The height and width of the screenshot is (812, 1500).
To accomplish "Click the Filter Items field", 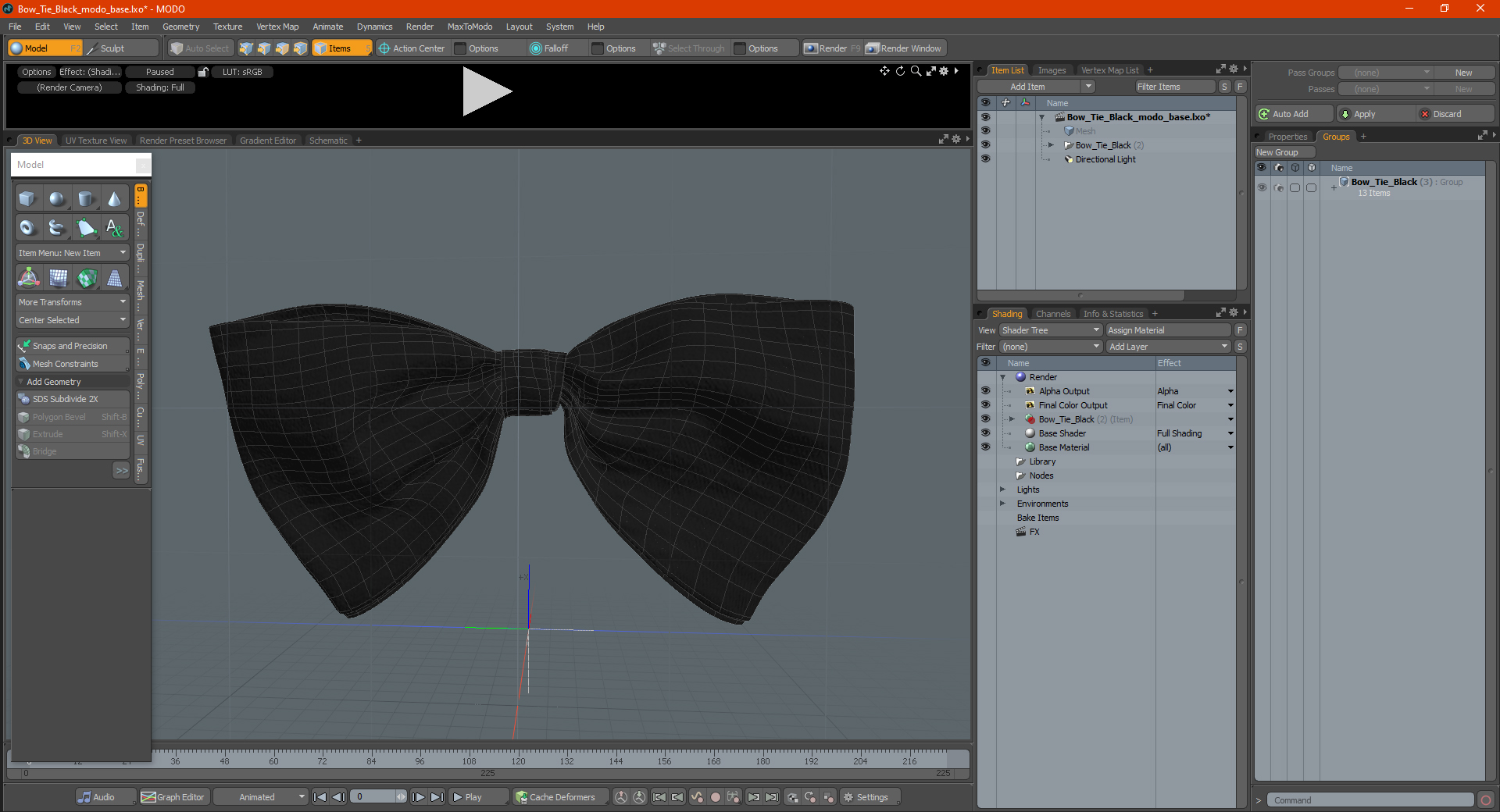I will pos(1174,87).
